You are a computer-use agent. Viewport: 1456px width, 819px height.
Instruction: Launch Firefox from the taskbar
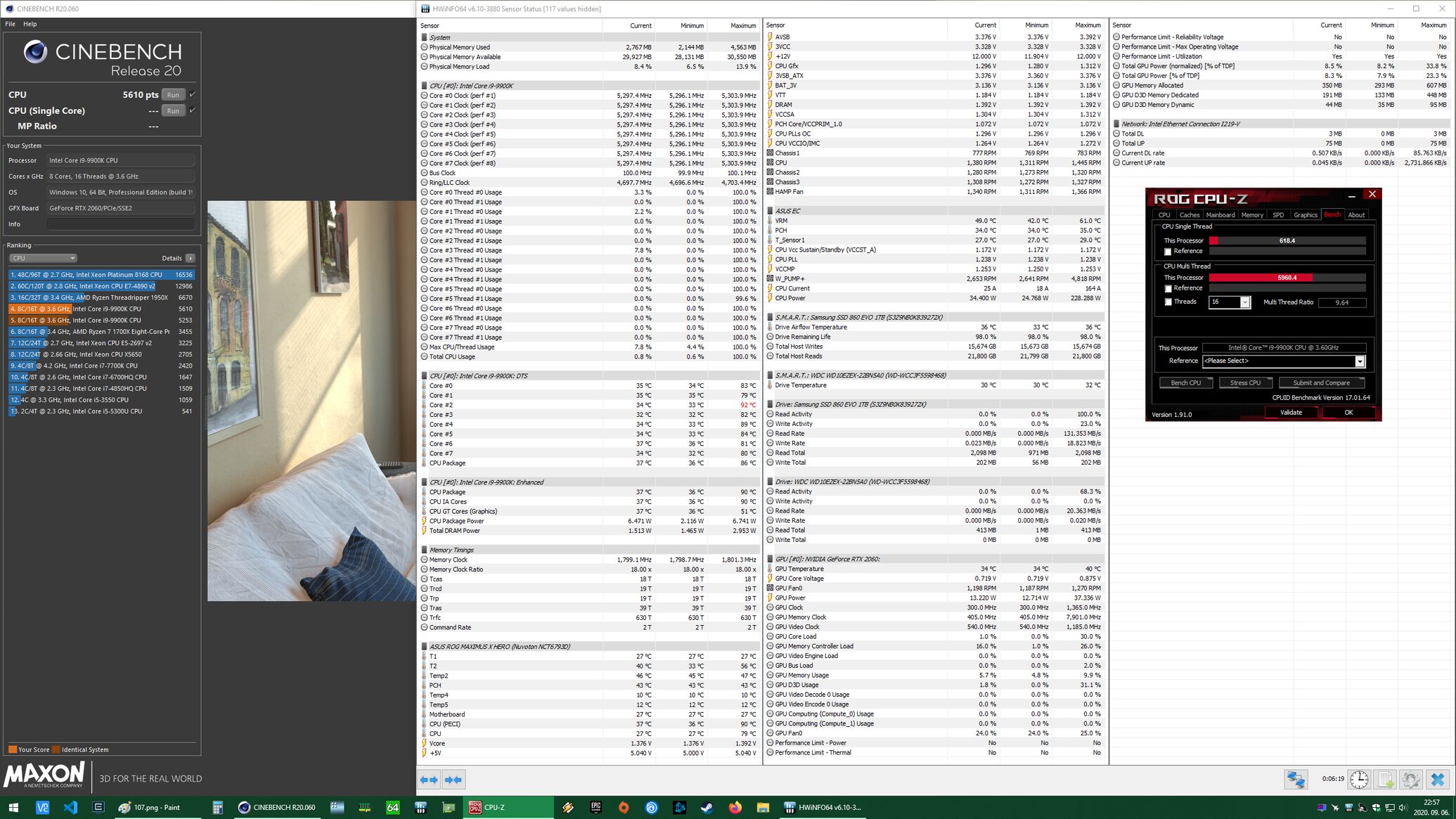(x=735, y=807)
